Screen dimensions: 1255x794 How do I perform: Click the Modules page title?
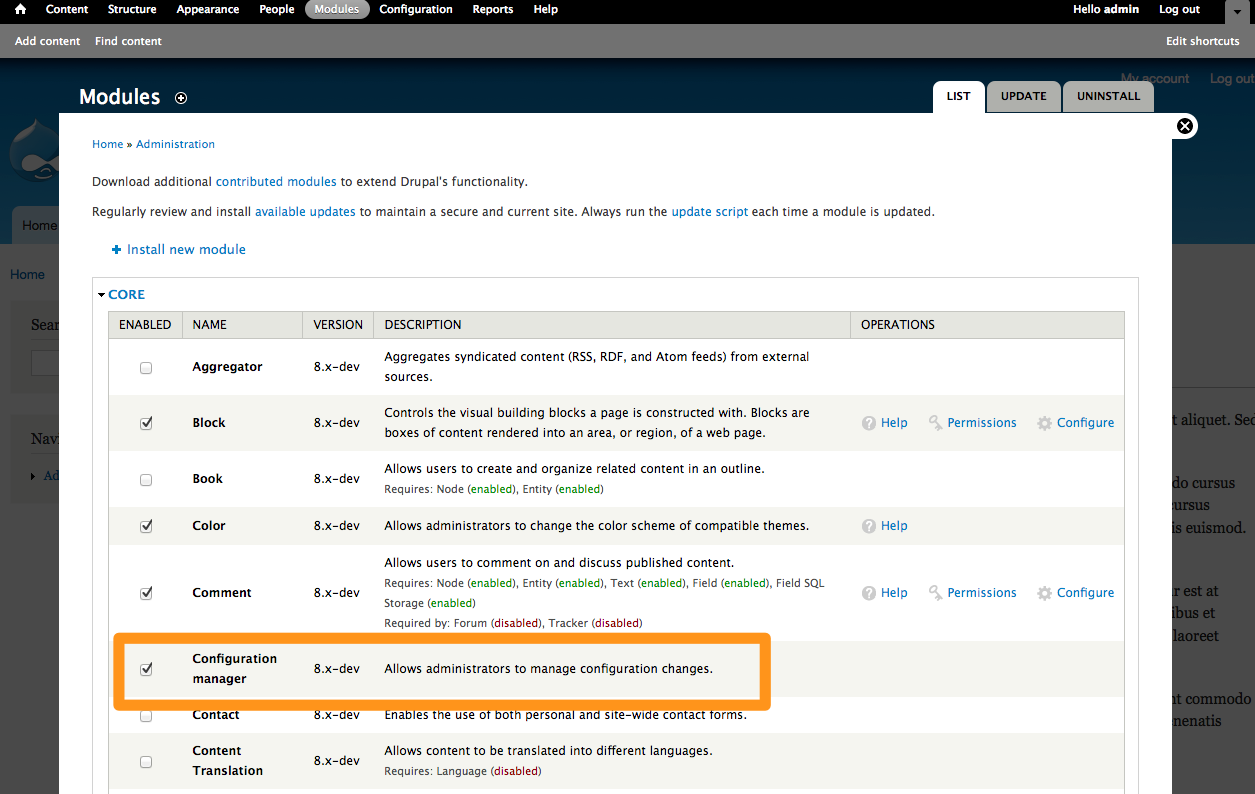[120, 97]
